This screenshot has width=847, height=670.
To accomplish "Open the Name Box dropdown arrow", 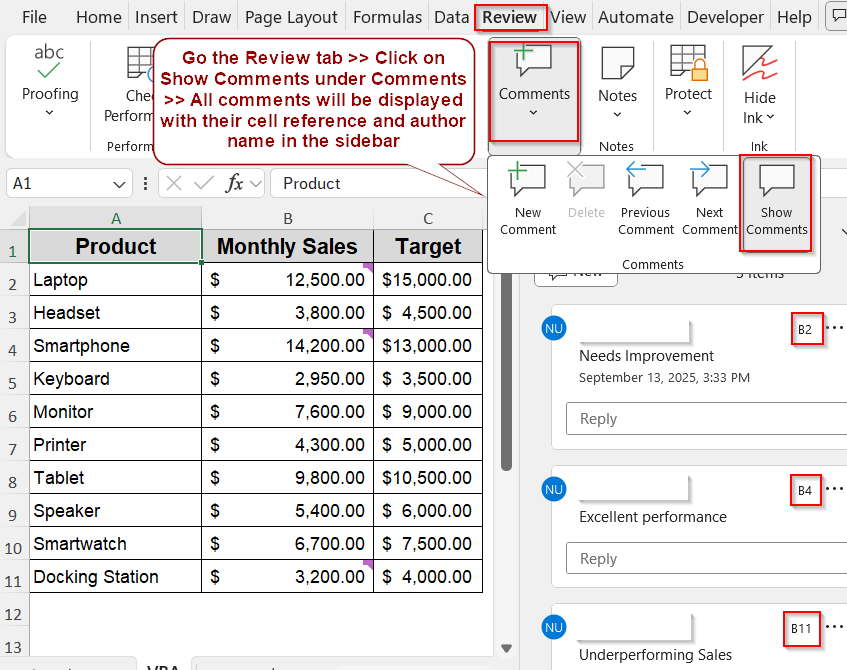I will tap(120, 184).
